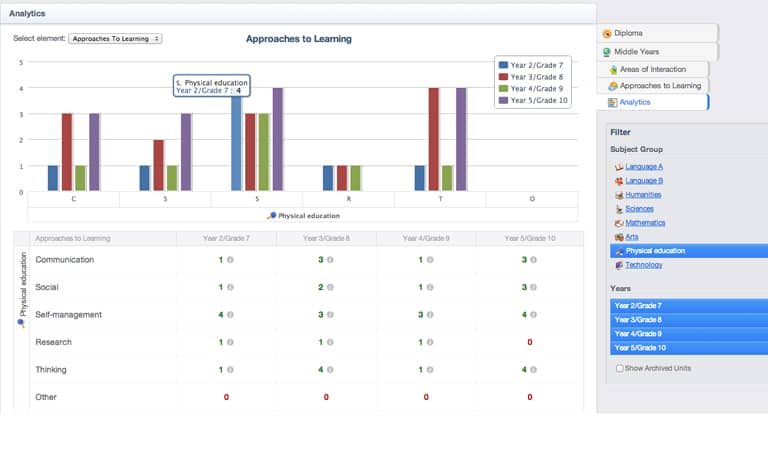This screenshot has width=768, height=461.
Task: Click the Middle Years globe icon
Action: click(607, 52)
